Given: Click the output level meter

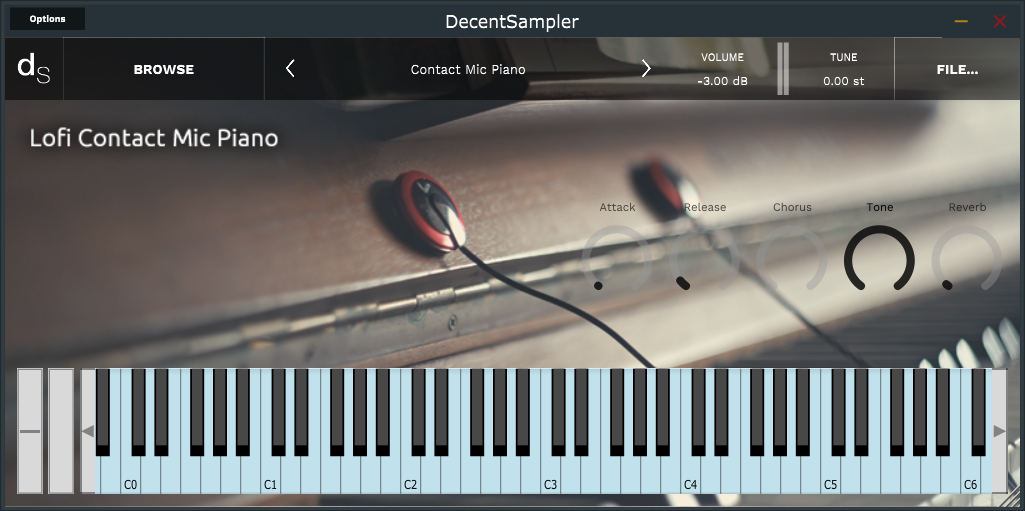Looking at the screenshot, I should (x=782, y=69).
